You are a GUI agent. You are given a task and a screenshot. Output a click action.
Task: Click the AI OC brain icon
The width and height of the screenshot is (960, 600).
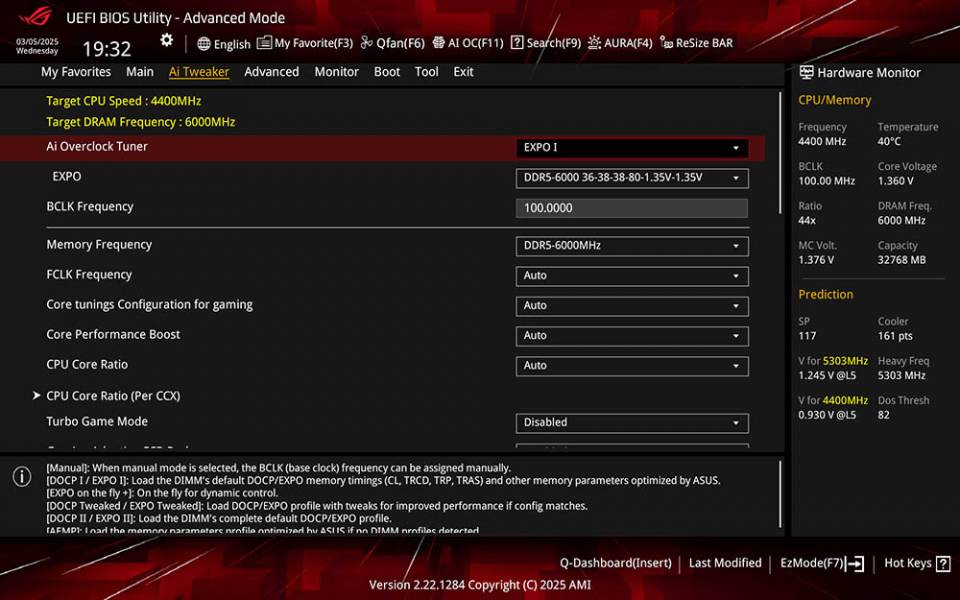[x=438, y=42]
